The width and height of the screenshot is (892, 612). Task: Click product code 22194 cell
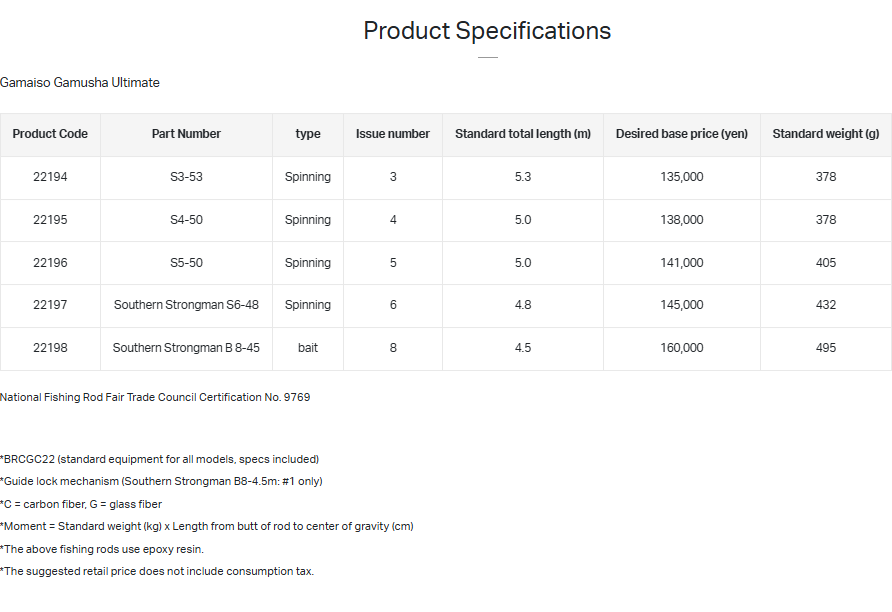pyautogui.click(x=50, y=177)
